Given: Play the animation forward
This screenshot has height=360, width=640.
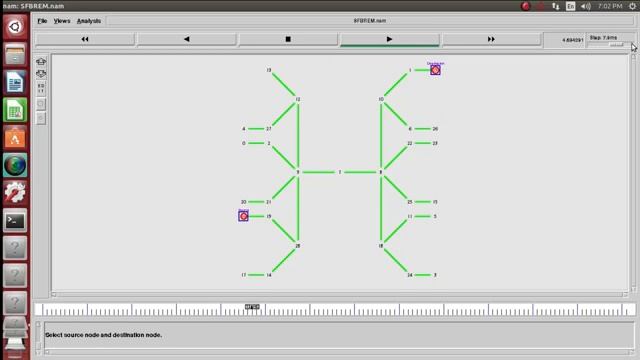Looking at the screenshot, I should pos(389,39).
